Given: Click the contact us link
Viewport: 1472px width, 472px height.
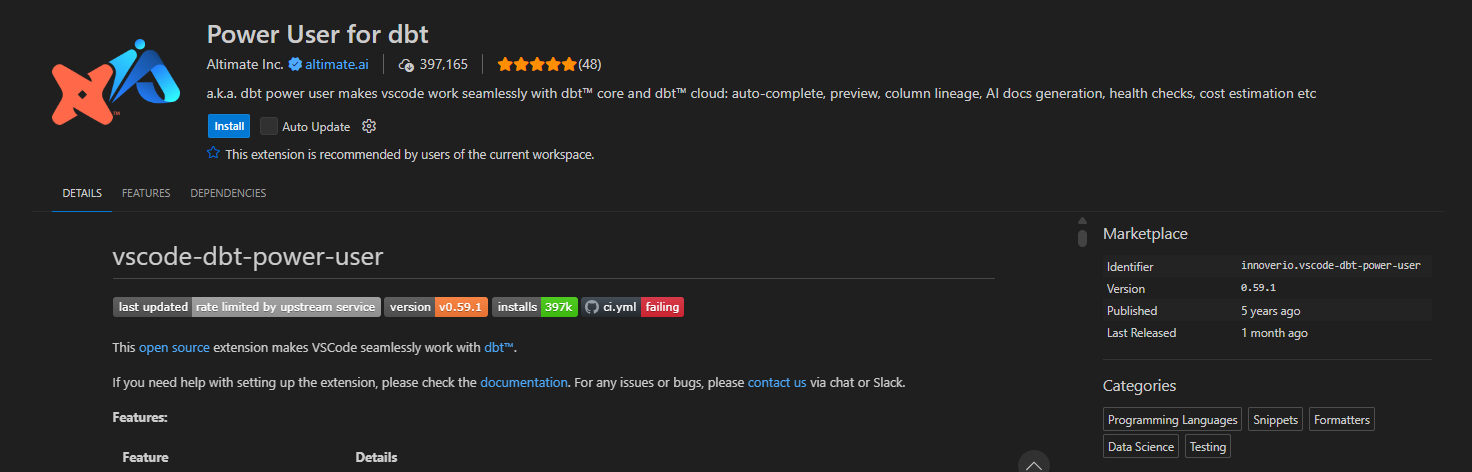Looking at the screenshot, I should click(x=777, y=382).
